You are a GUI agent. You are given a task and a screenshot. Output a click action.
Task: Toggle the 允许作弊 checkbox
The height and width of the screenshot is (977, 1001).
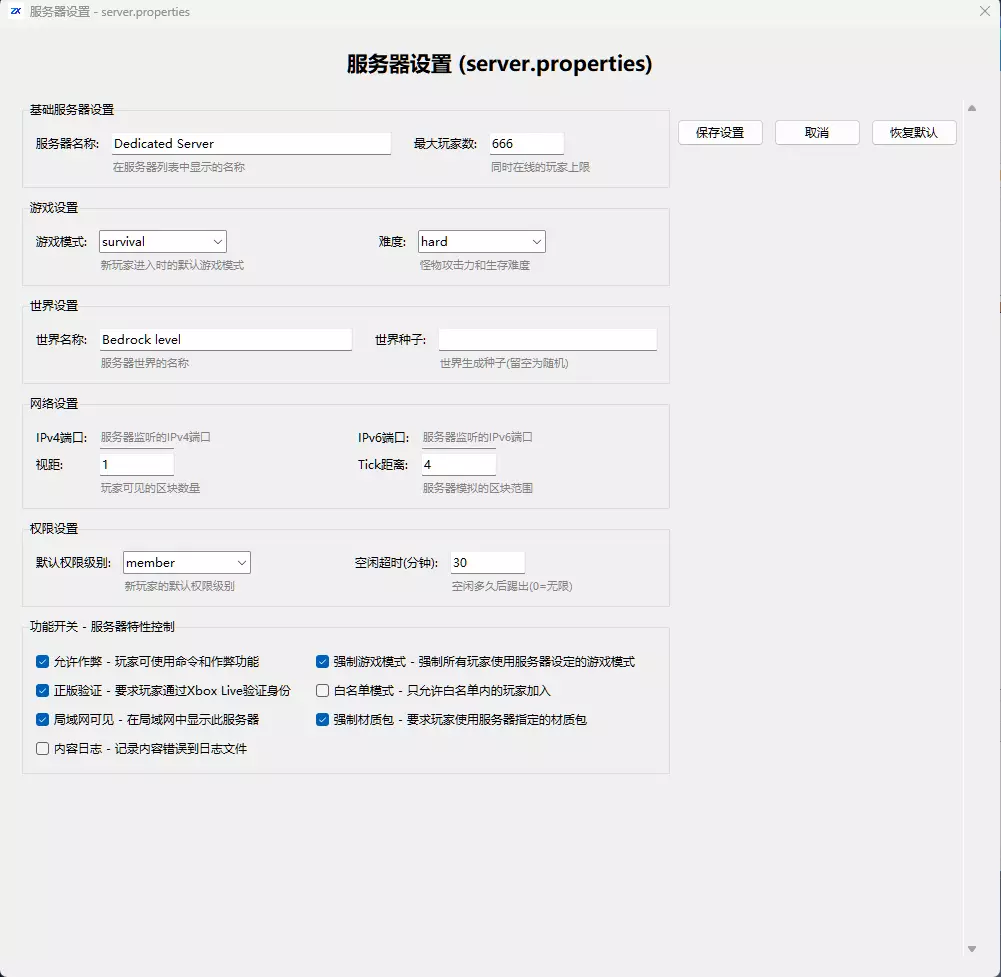tap(43, 662)
